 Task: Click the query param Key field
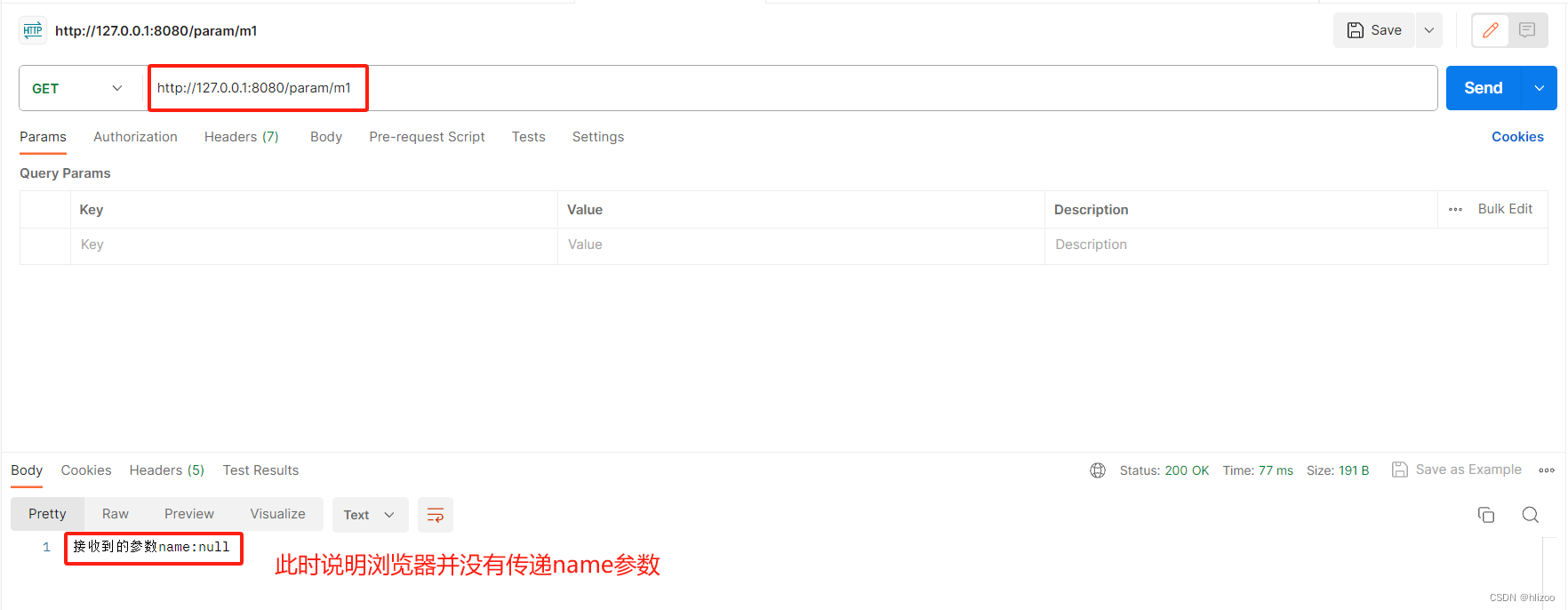tap(314, 245)
